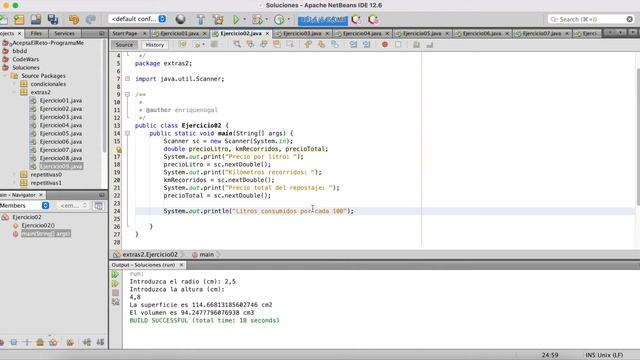
Task: Switch to the Ejercicio03.java editor tab
Action: (x=302, y=33)
